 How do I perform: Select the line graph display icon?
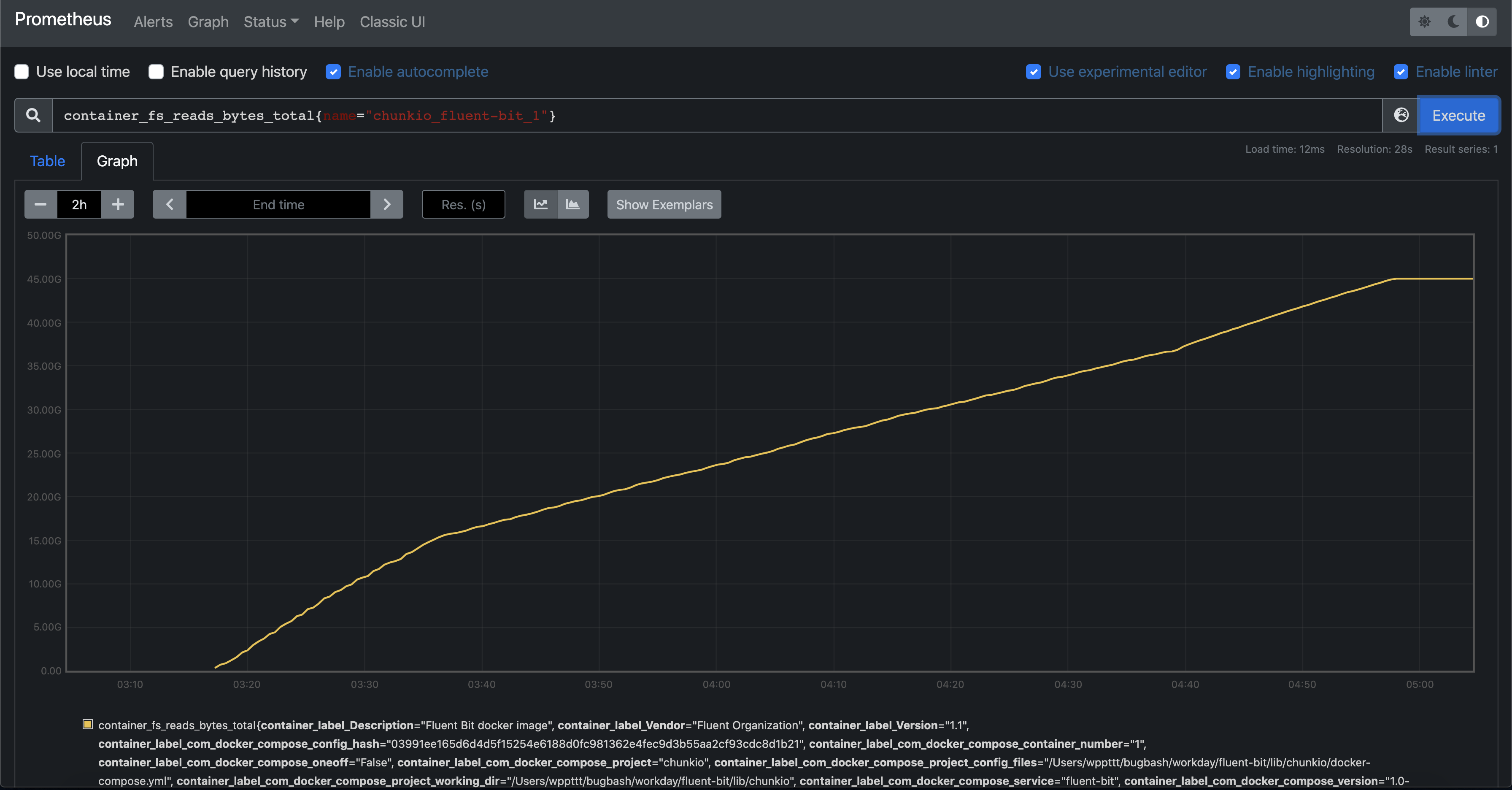tap(540, 204)
